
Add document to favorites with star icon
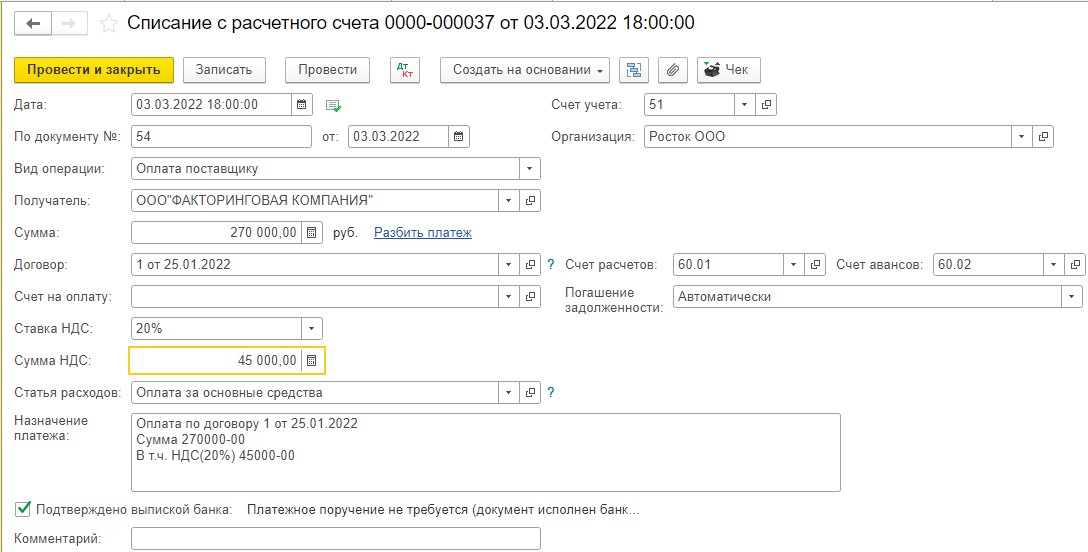click(109, 24)
